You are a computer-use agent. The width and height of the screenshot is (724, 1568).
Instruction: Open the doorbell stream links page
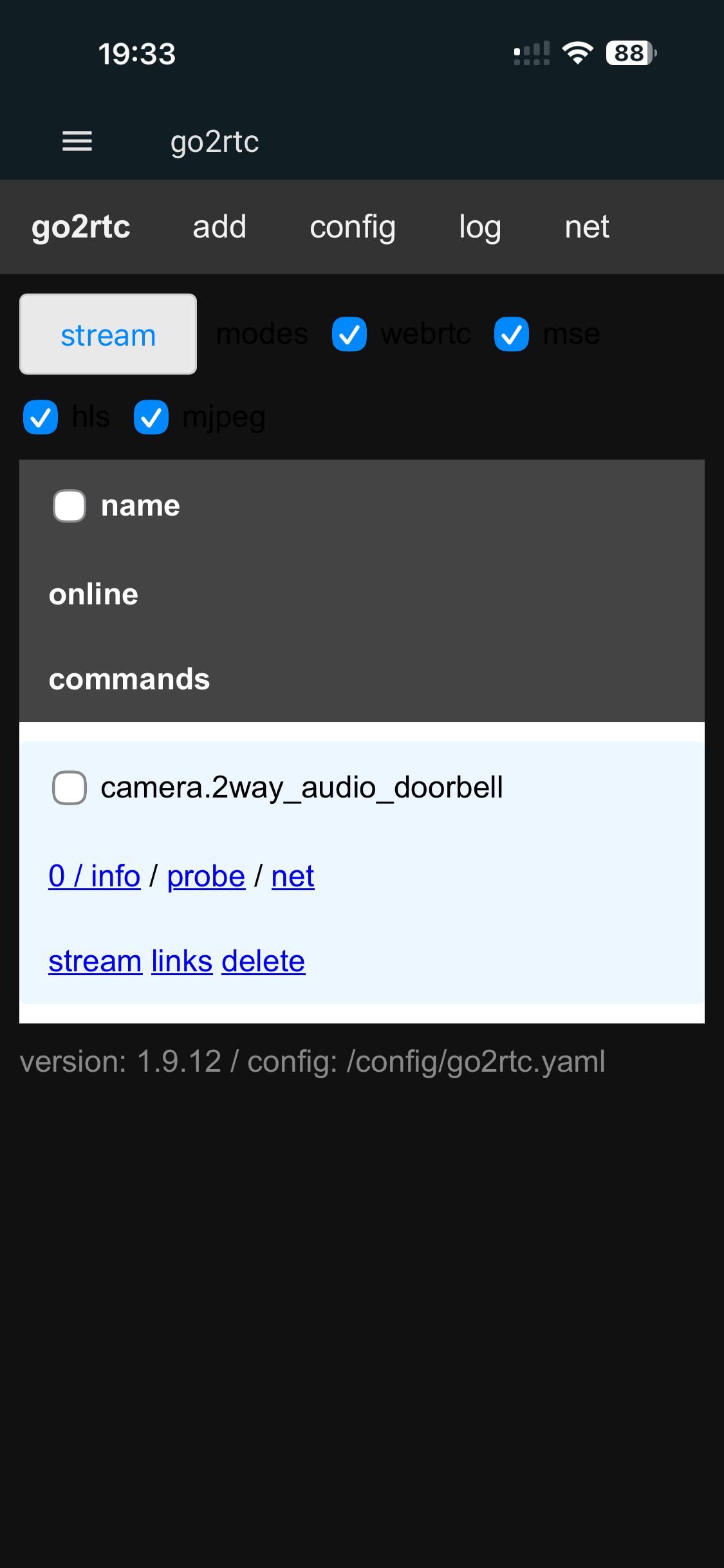click(x=181, y=961)
